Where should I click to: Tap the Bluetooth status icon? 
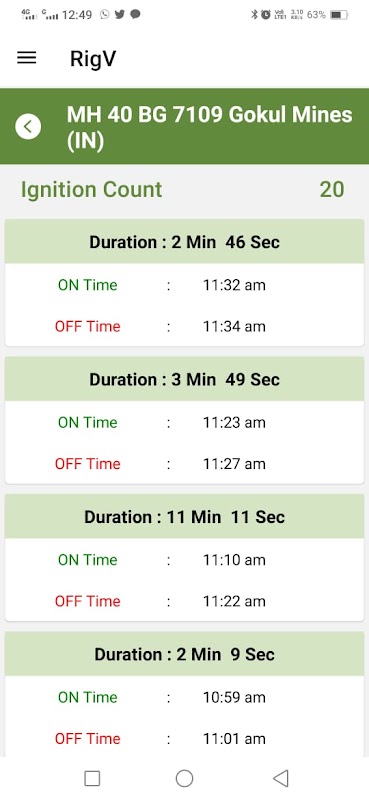tap(254, 15)
